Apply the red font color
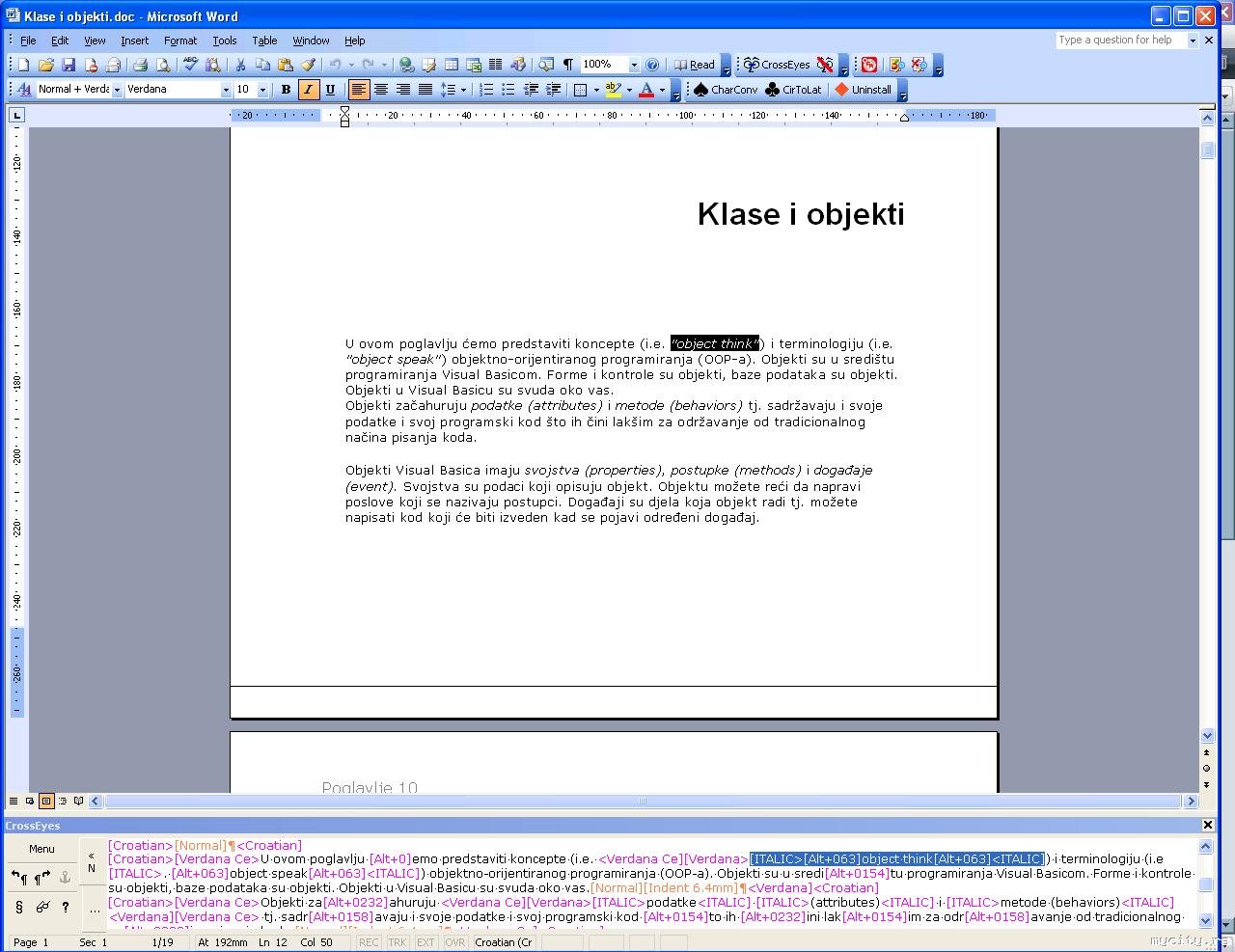1235x952 pixels. click(x=646, y=90)
